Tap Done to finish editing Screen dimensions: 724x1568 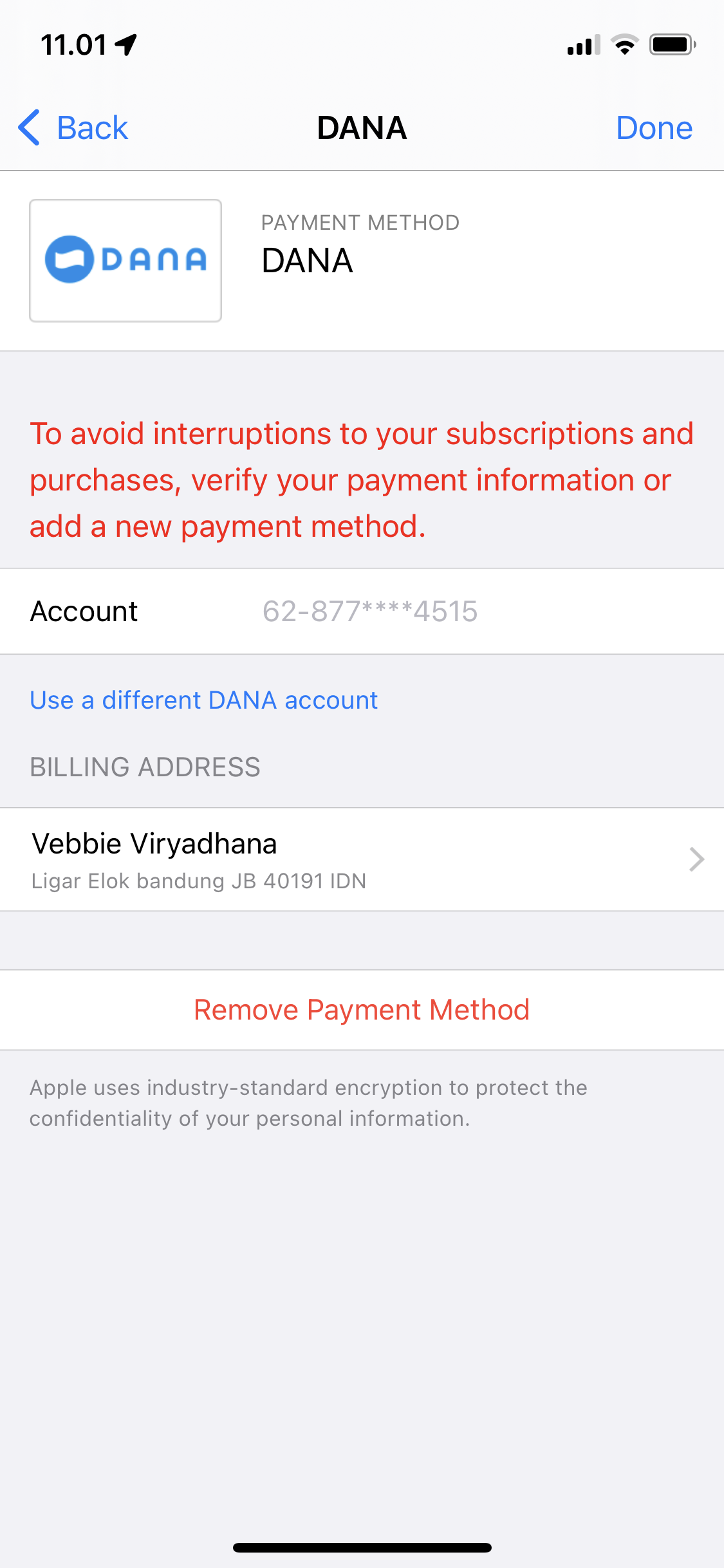(654, 127)
